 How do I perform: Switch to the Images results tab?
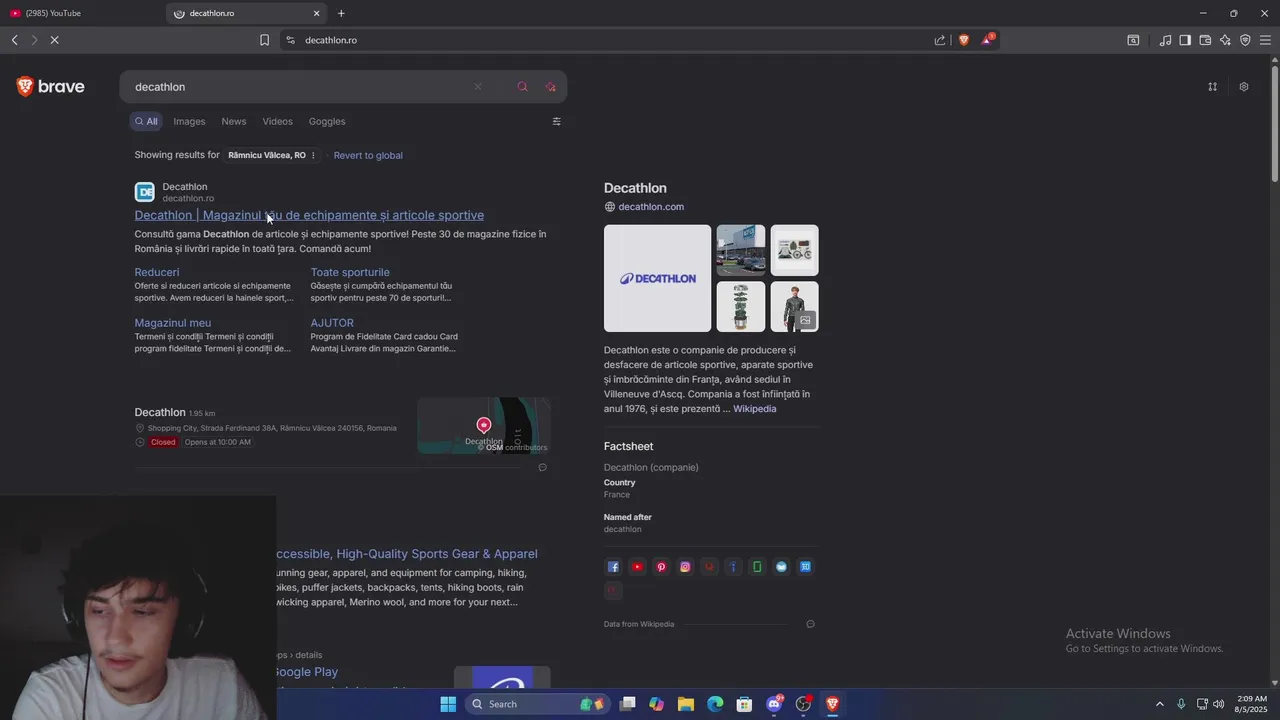pos(189,121)
